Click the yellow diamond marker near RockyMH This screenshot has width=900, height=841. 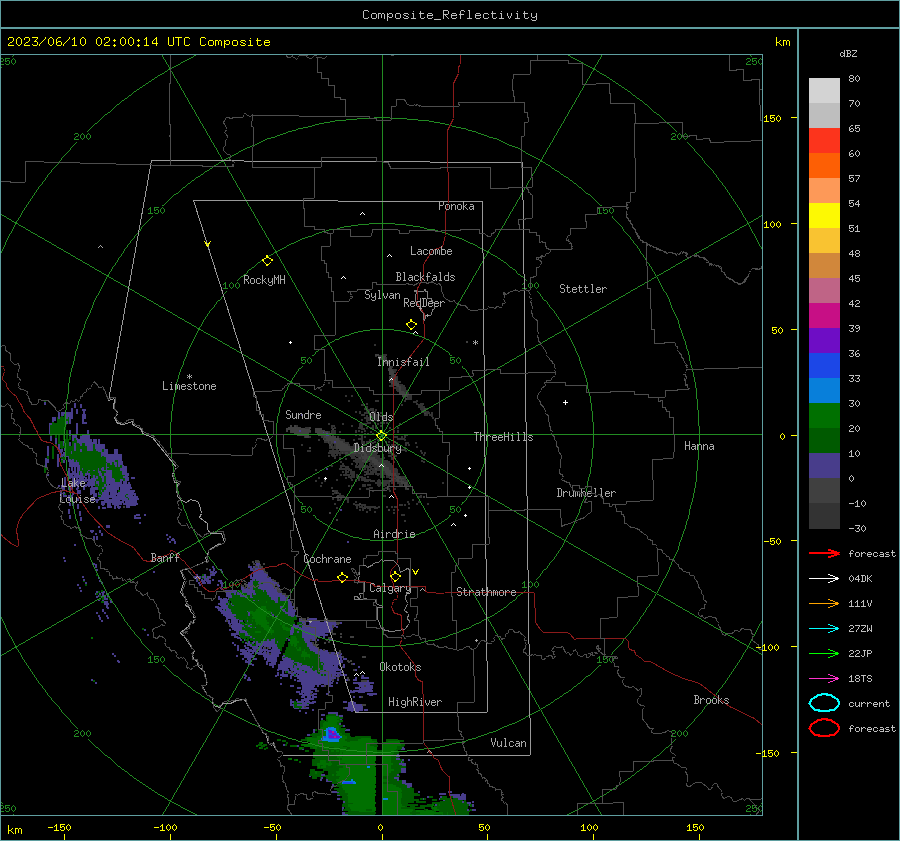(267, 261)
